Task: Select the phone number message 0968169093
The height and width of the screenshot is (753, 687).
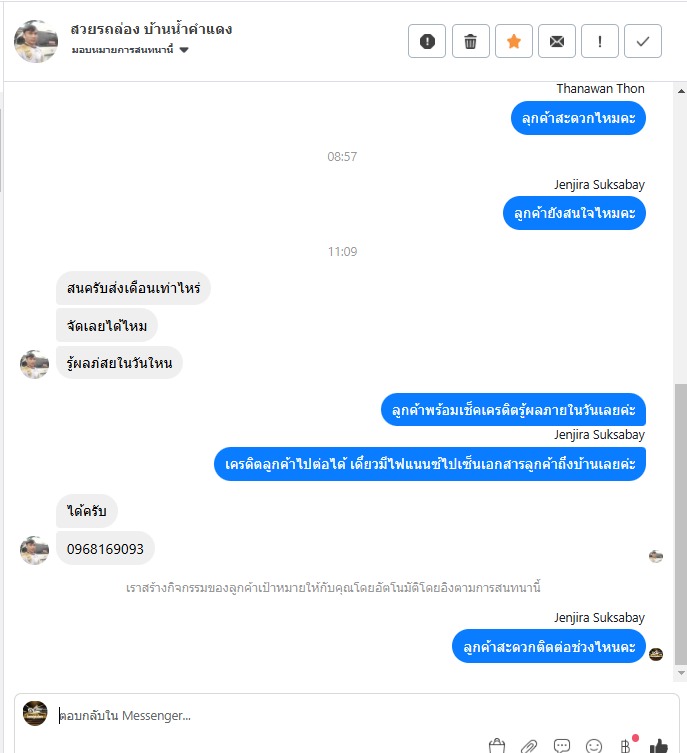Action: (105, 549)
